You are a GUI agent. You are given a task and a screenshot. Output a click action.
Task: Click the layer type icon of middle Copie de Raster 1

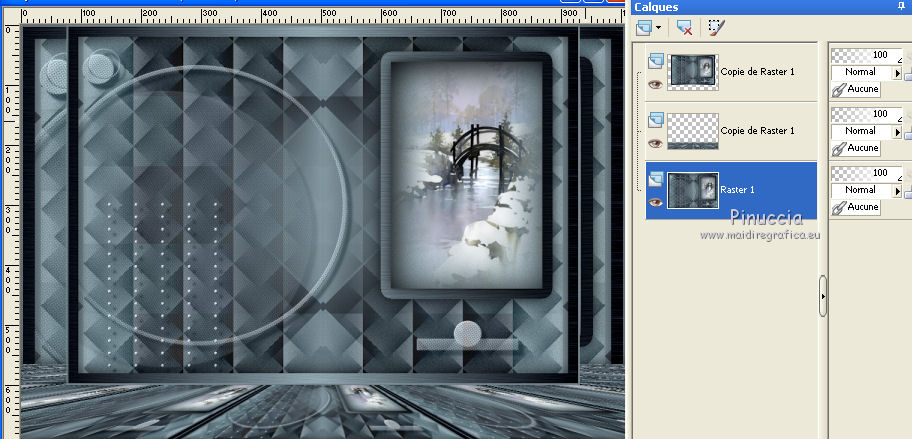(656, 119)
